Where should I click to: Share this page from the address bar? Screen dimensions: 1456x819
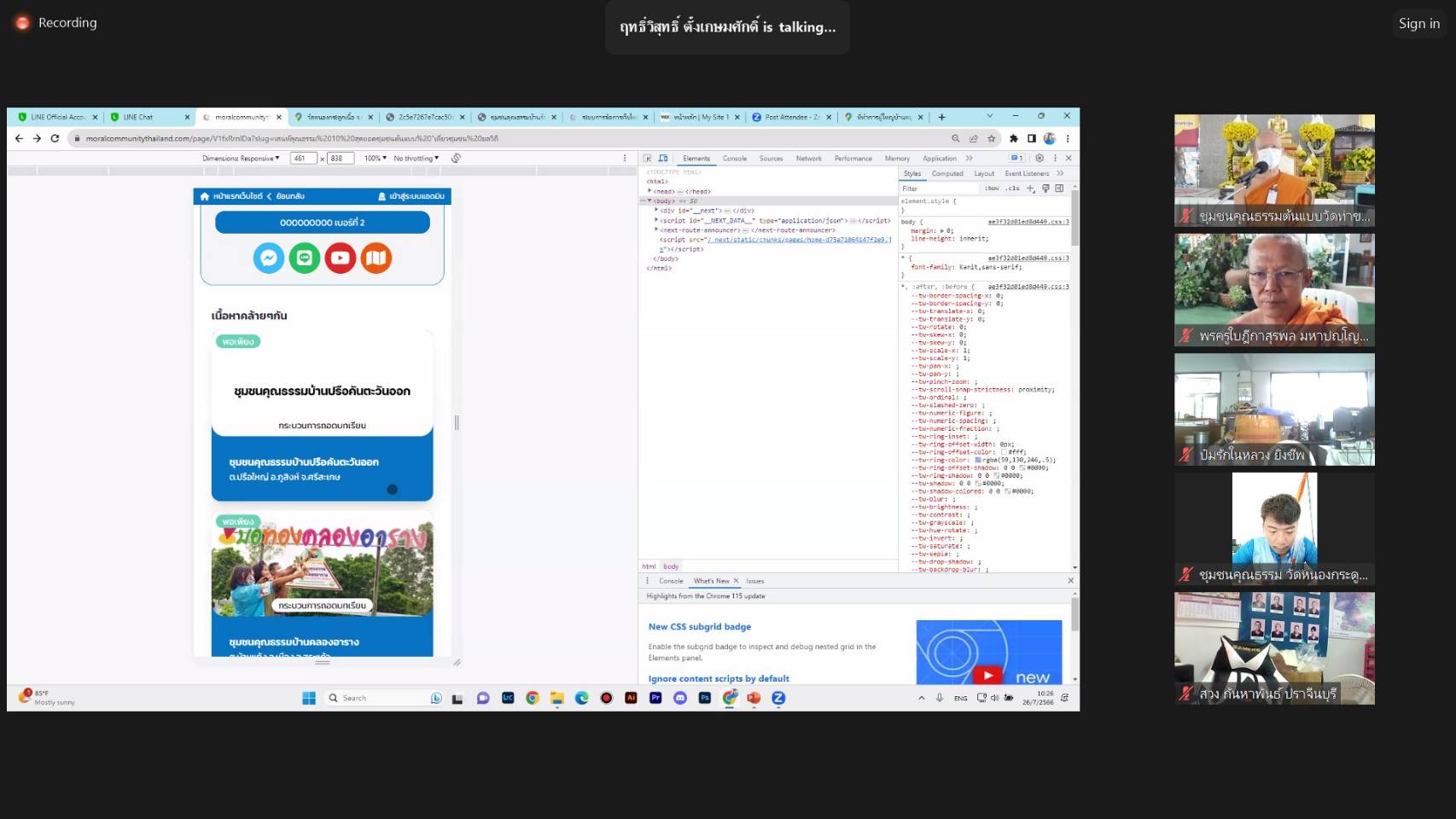(974, 138)
